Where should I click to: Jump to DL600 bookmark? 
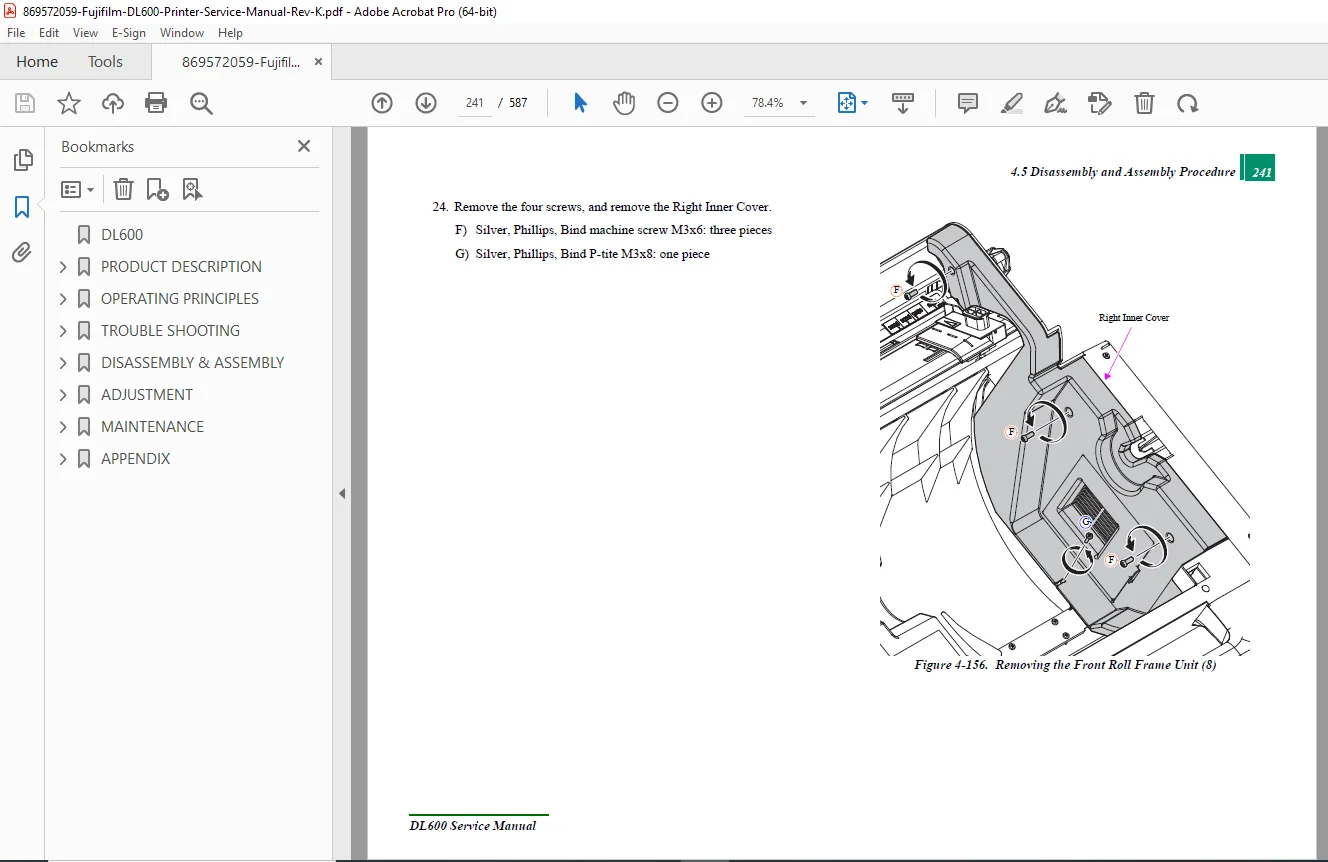122,235
